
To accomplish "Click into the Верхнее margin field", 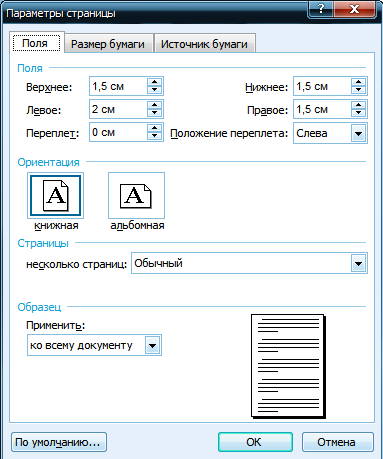I will tap(118, 86).
